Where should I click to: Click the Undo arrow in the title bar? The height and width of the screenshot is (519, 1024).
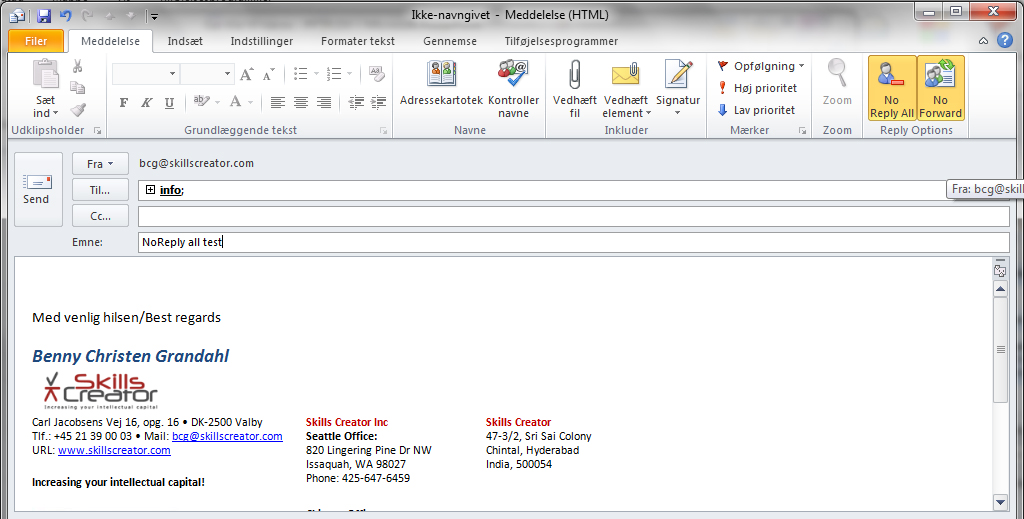click(x=66, y=16)
